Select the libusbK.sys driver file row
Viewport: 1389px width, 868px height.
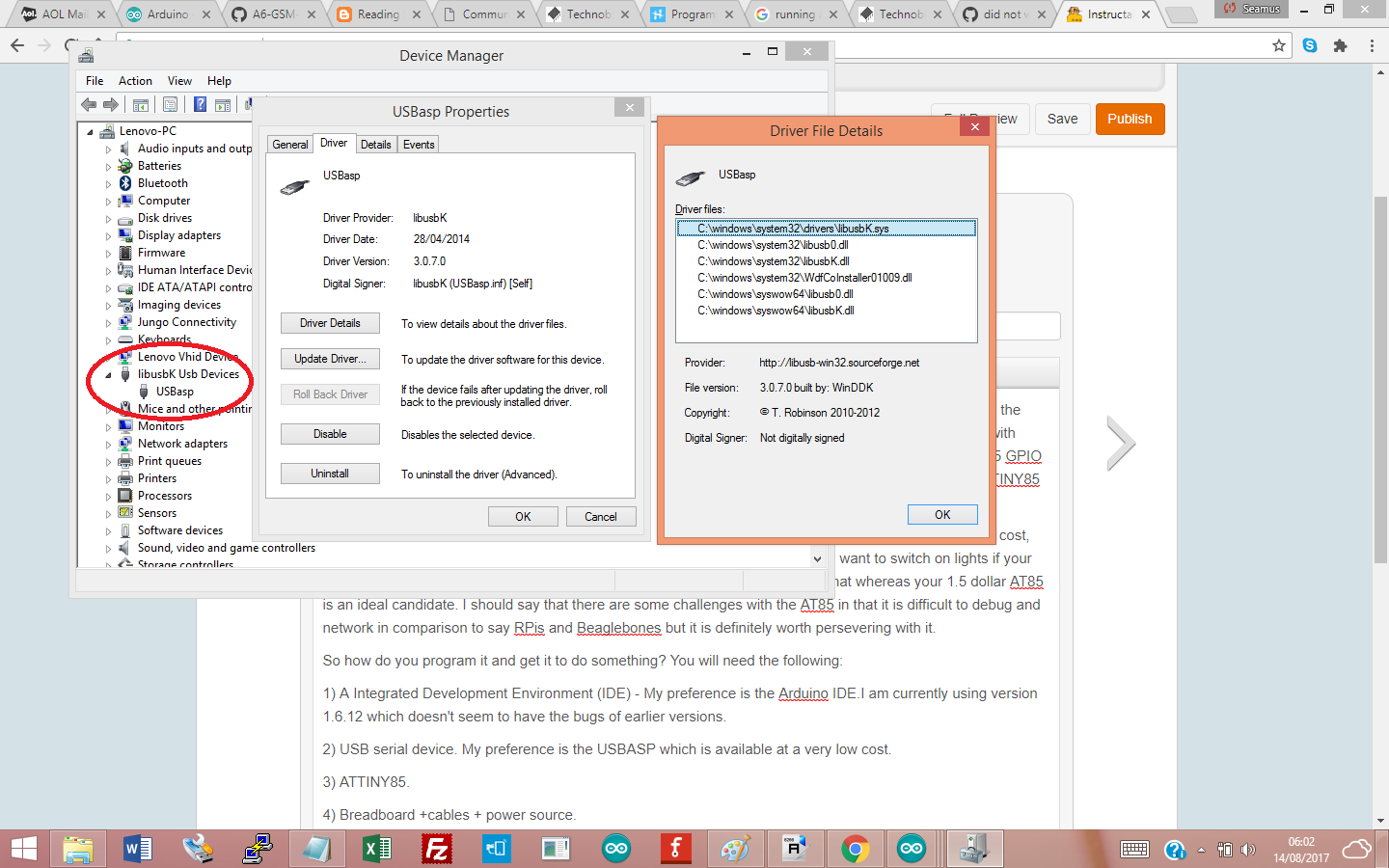coord(827,229)
